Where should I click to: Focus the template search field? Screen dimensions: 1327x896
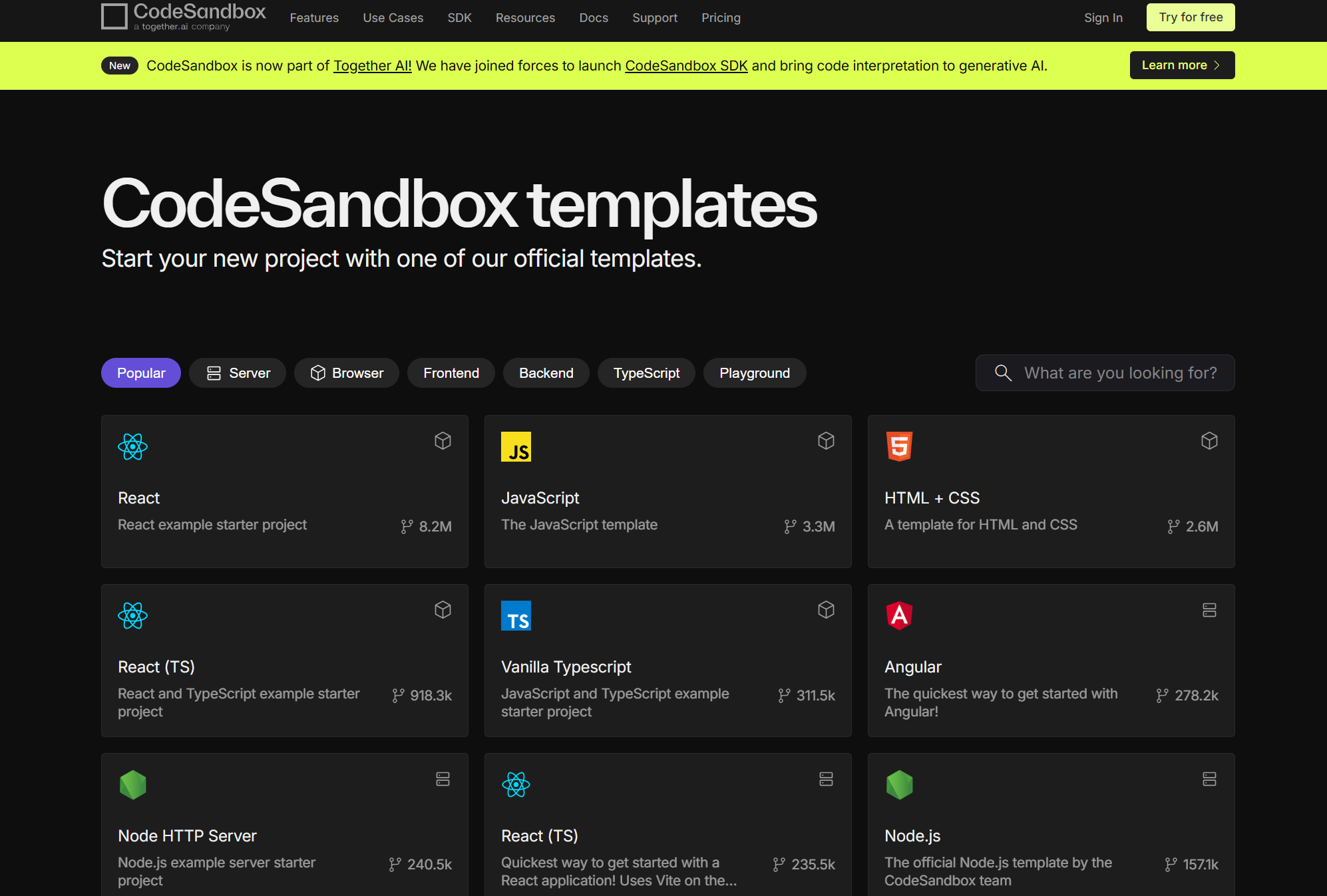pyautogui.click(x=1120, y=373)
